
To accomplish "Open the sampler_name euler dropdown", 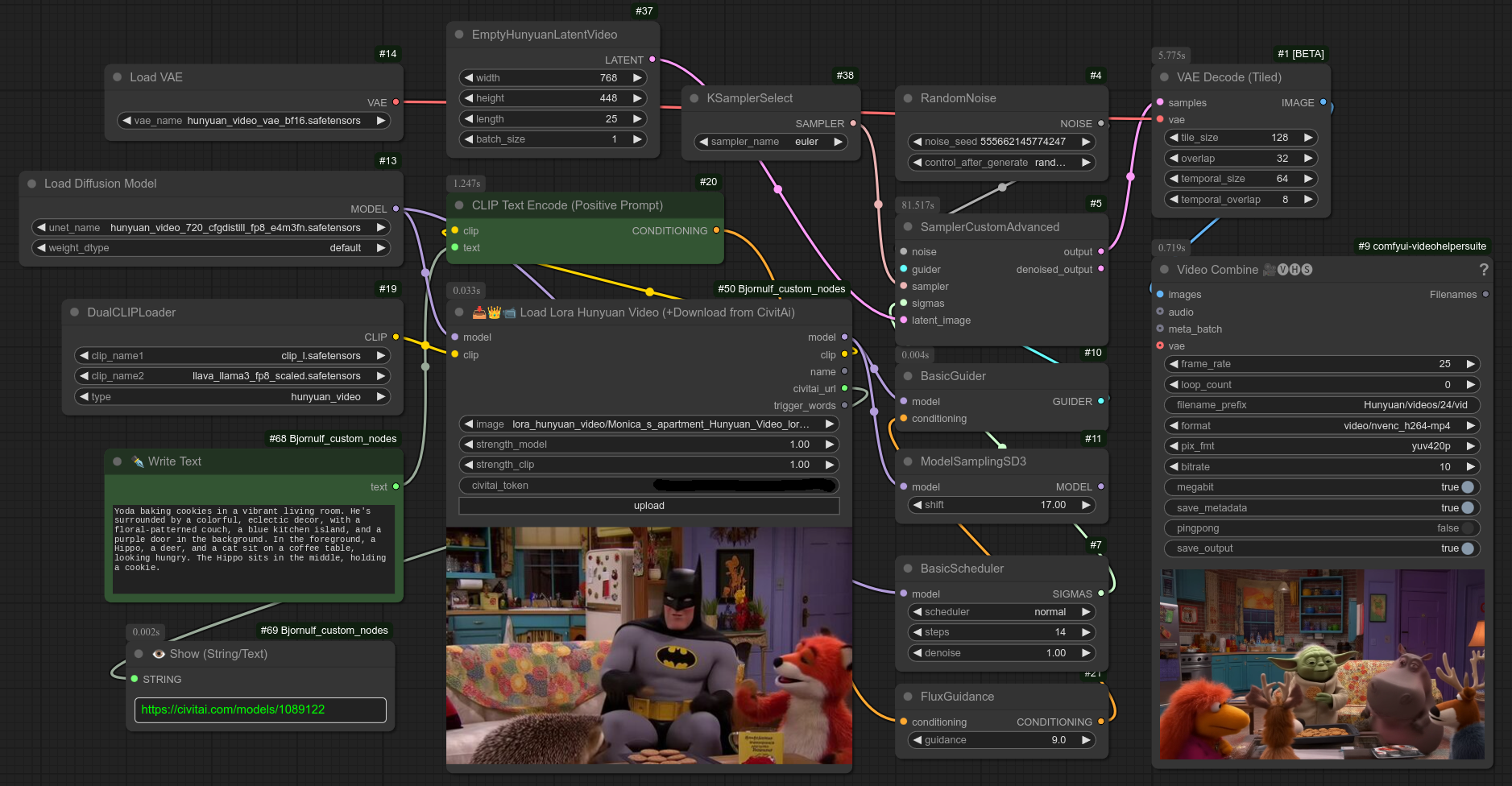I will pyautogui.click(x=771, y=142).
